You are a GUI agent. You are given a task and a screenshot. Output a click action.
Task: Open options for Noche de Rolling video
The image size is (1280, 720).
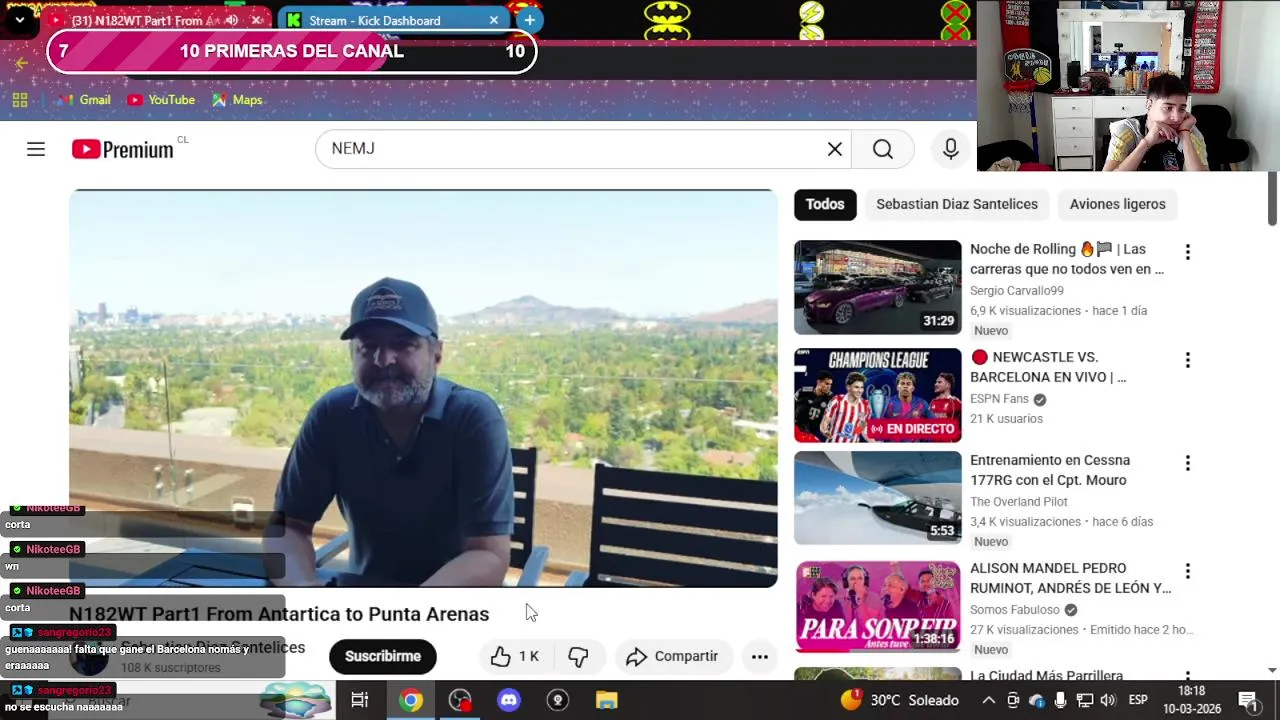tap(1187, 252)
